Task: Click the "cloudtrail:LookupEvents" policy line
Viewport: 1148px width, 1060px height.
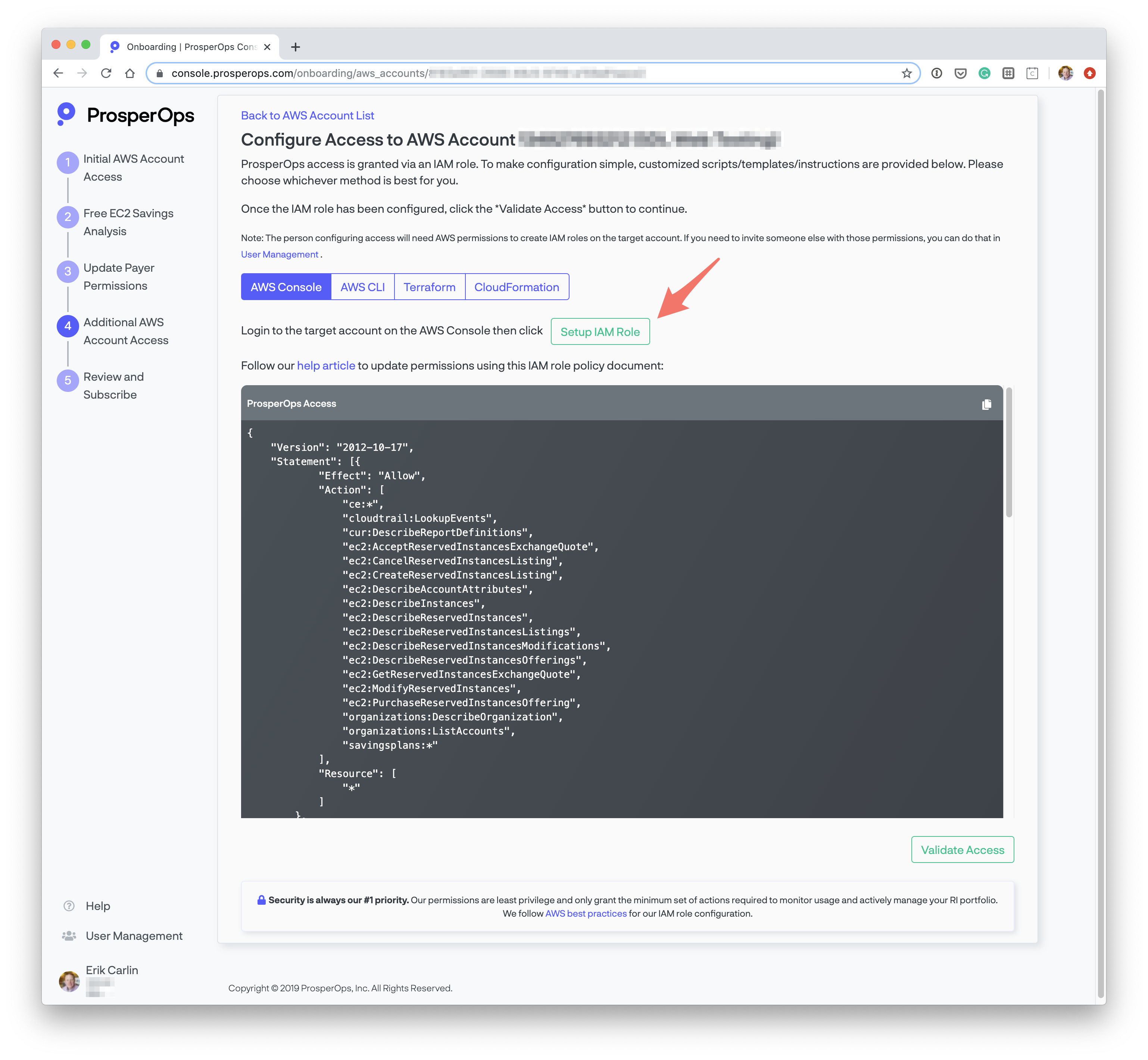Action: (x=419, y=518)
